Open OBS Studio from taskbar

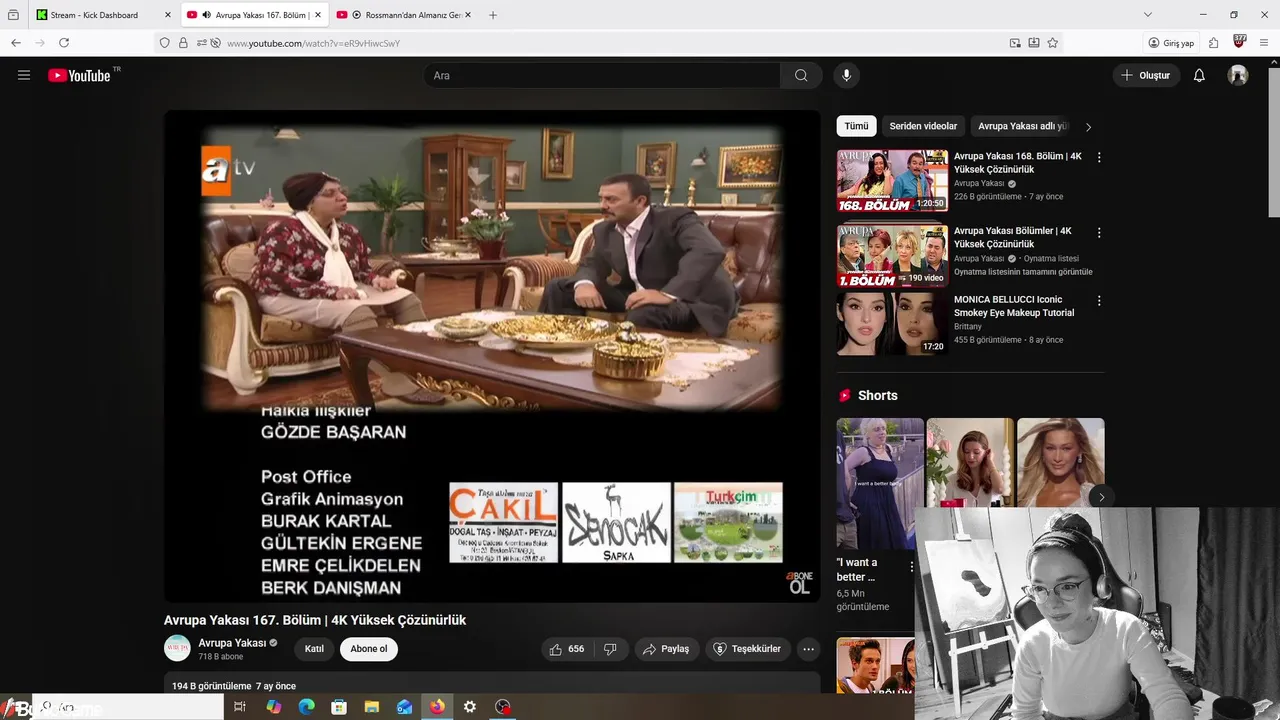pyautogui.click(x=503, y=707)
